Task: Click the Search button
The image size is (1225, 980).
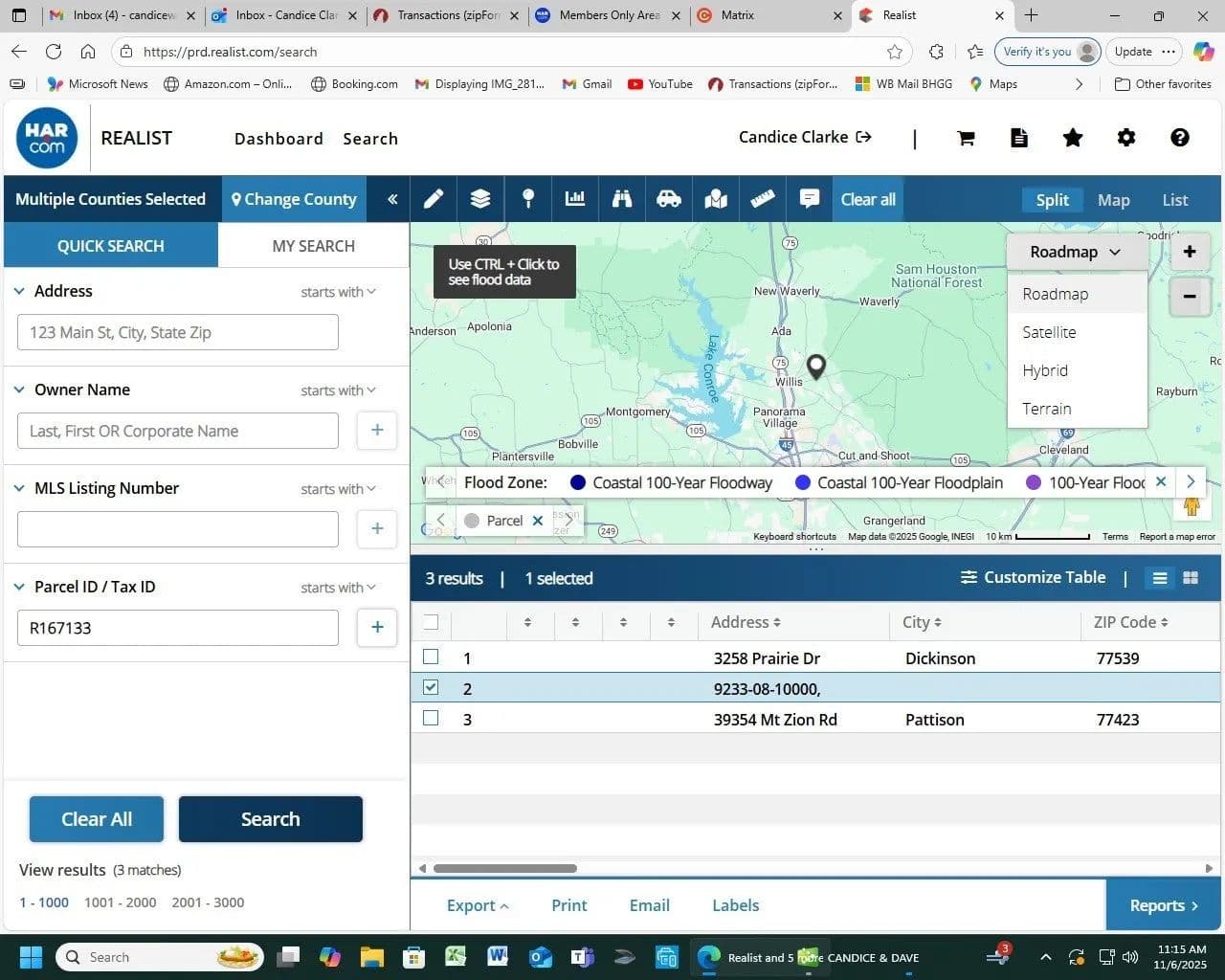Action: click(270, 819)
